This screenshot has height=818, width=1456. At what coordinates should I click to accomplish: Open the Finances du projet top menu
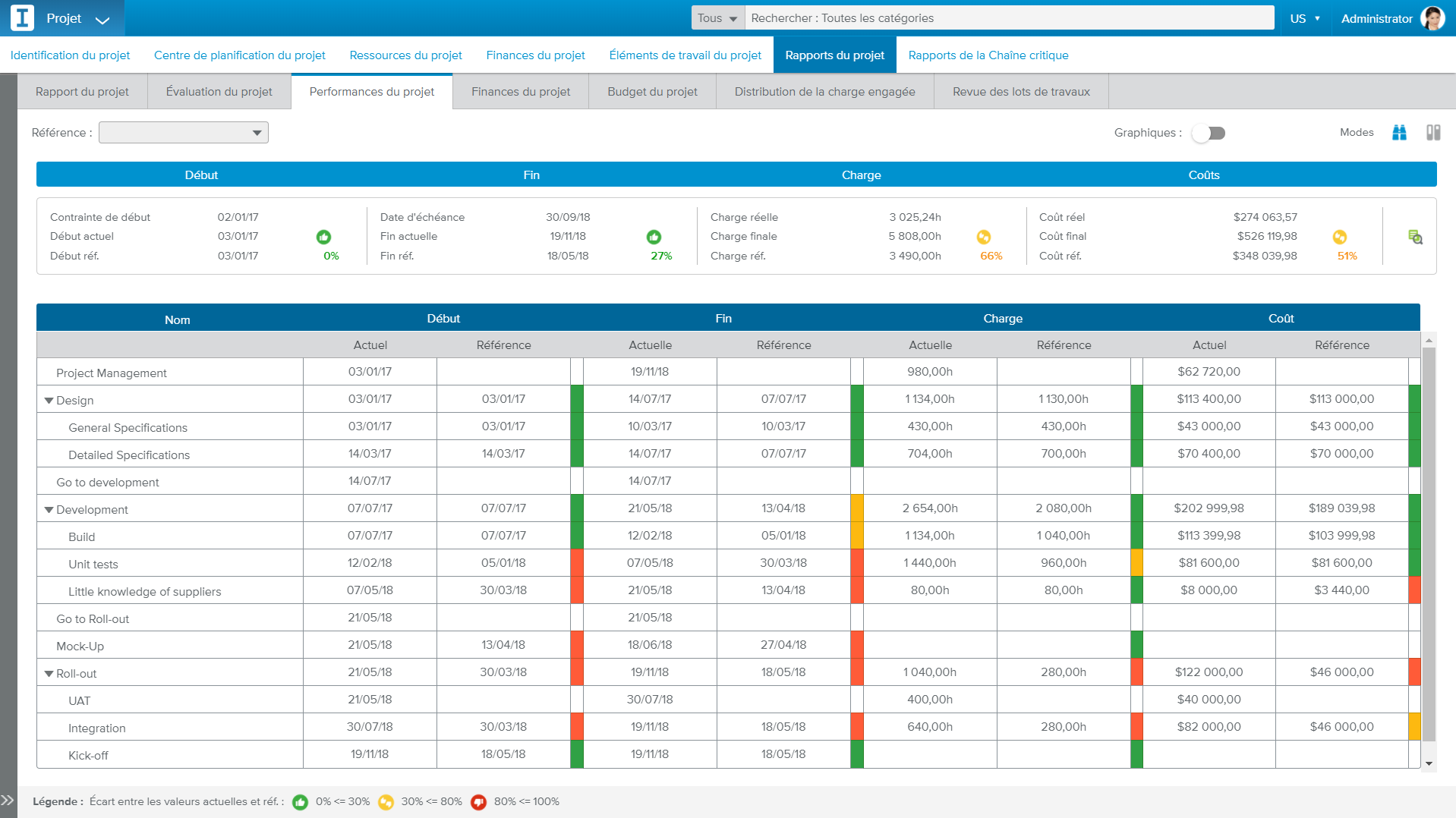pyautogui.click(x=535, y=55)
